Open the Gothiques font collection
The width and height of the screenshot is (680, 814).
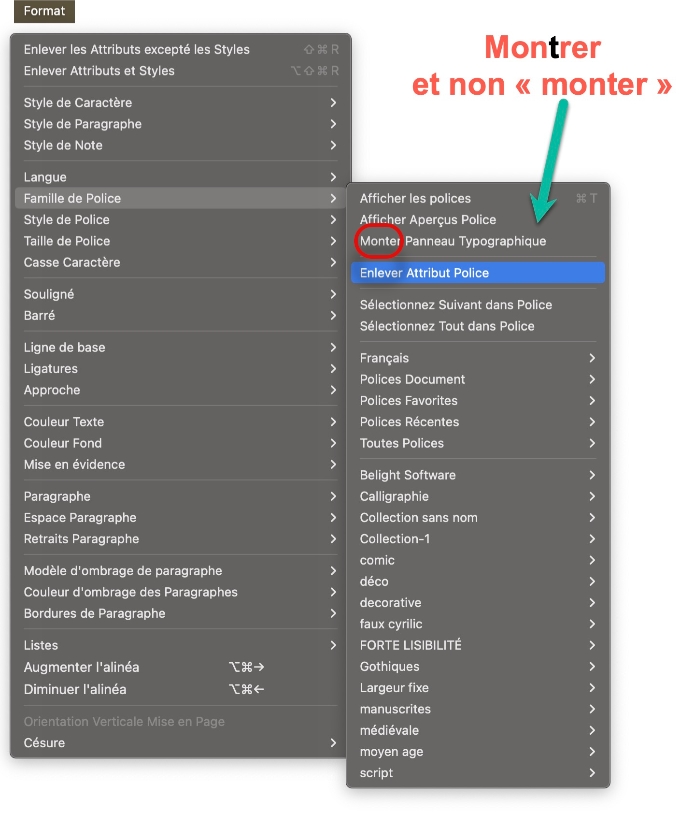coord(478,667)
